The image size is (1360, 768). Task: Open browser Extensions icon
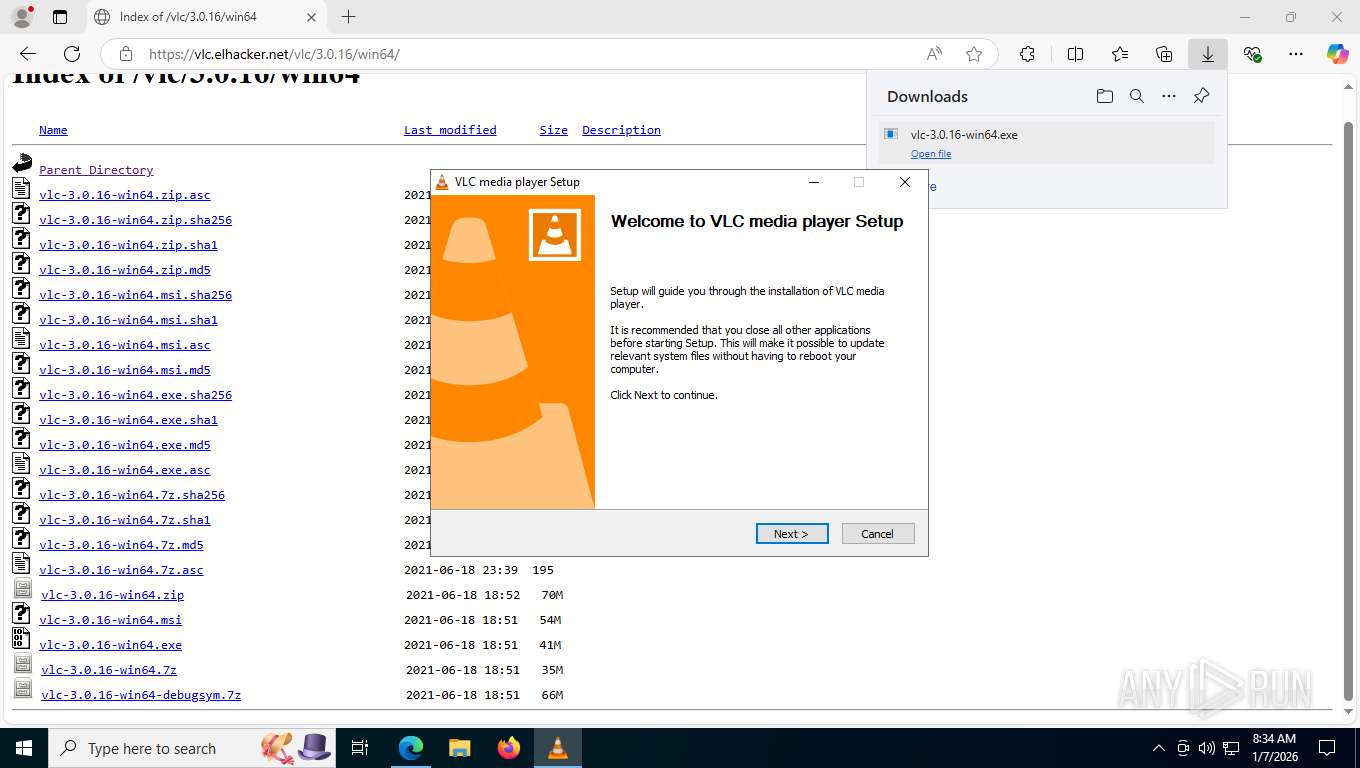(1027, 54)
